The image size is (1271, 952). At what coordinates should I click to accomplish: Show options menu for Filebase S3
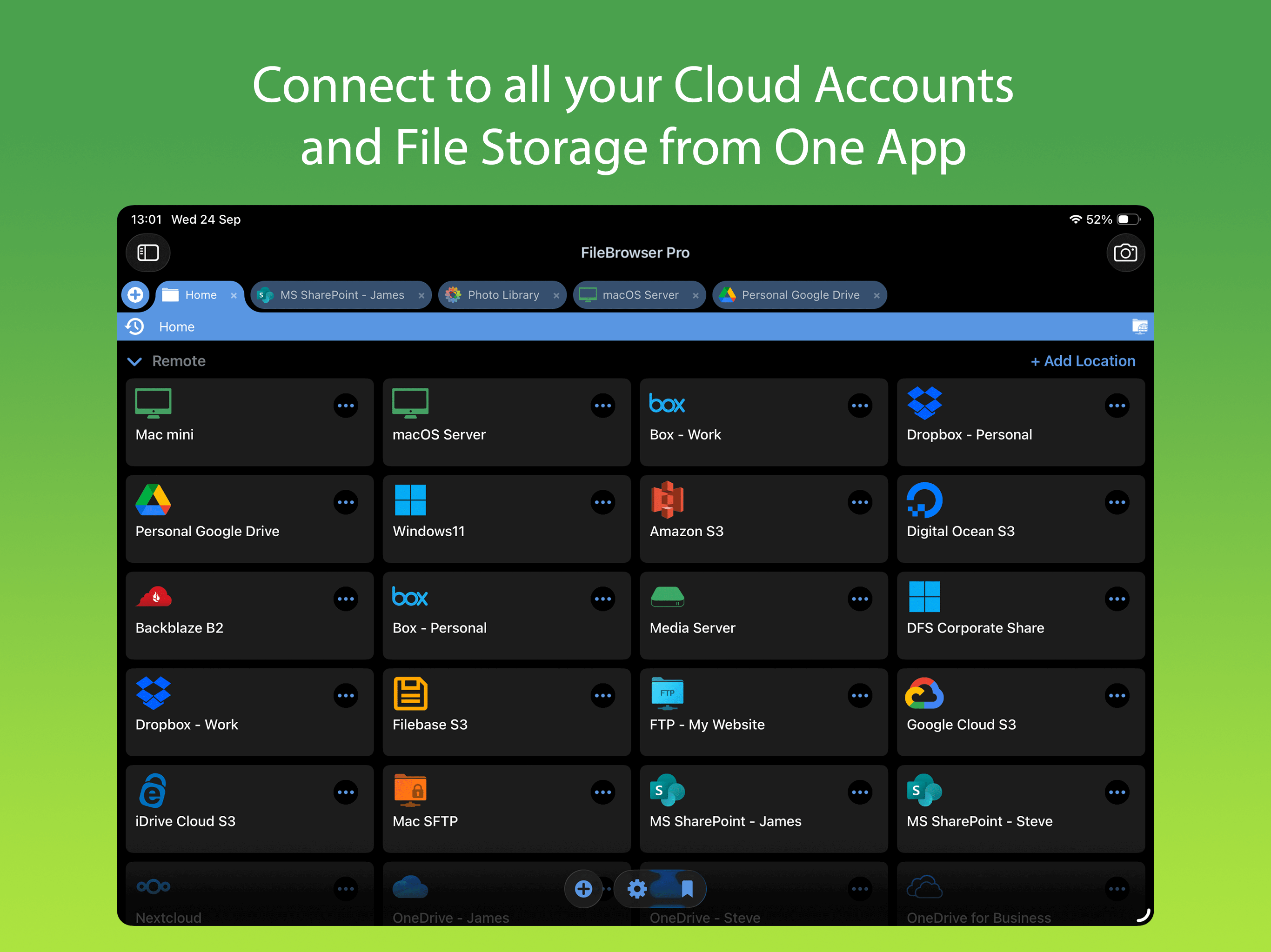point(602,696)
